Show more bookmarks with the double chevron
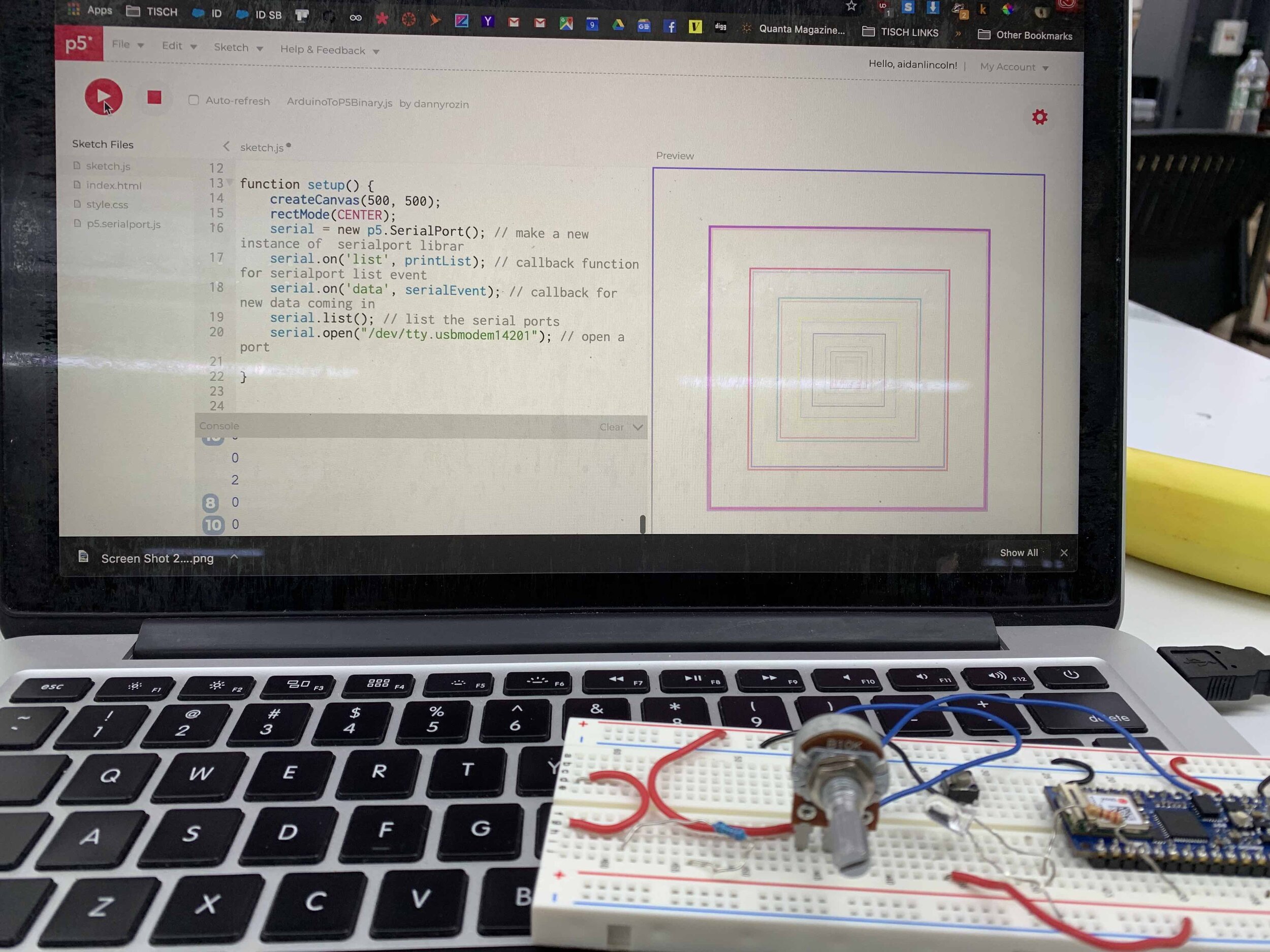Image resolution: width=1270 pixels, height=952 pixels. 958,34
